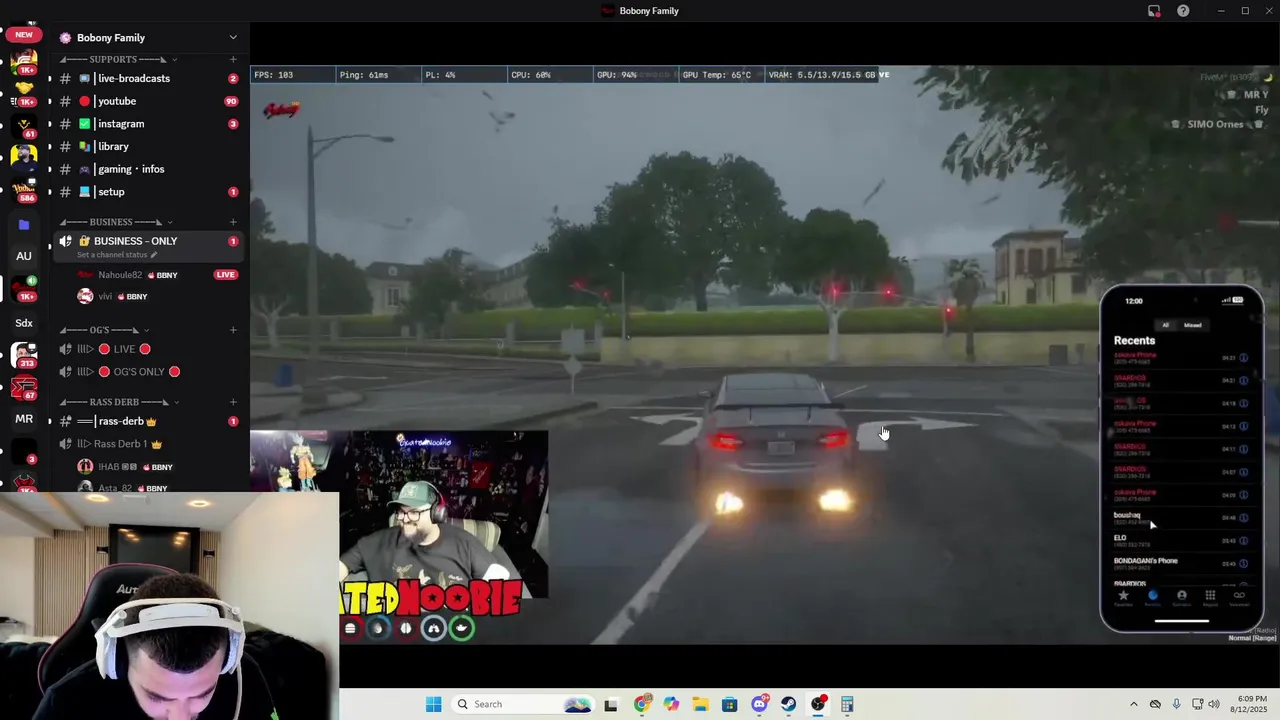Screen dimensions: 1280x720
Task: Open the live-broadcasts channel
Action: [146, 78]
